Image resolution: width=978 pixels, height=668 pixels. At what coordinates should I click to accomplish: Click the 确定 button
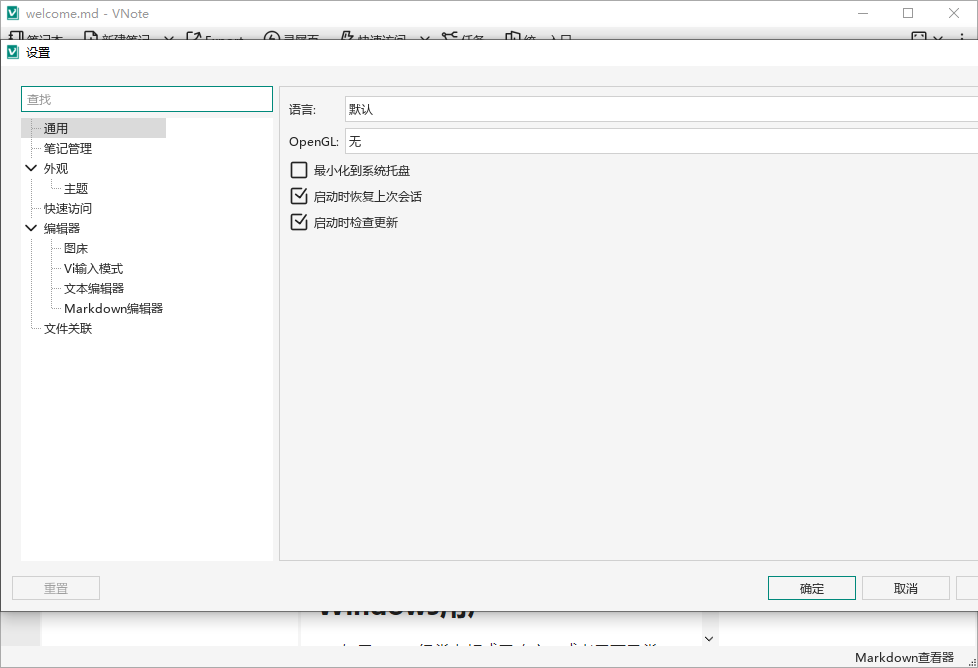click(x=811, y=588)
